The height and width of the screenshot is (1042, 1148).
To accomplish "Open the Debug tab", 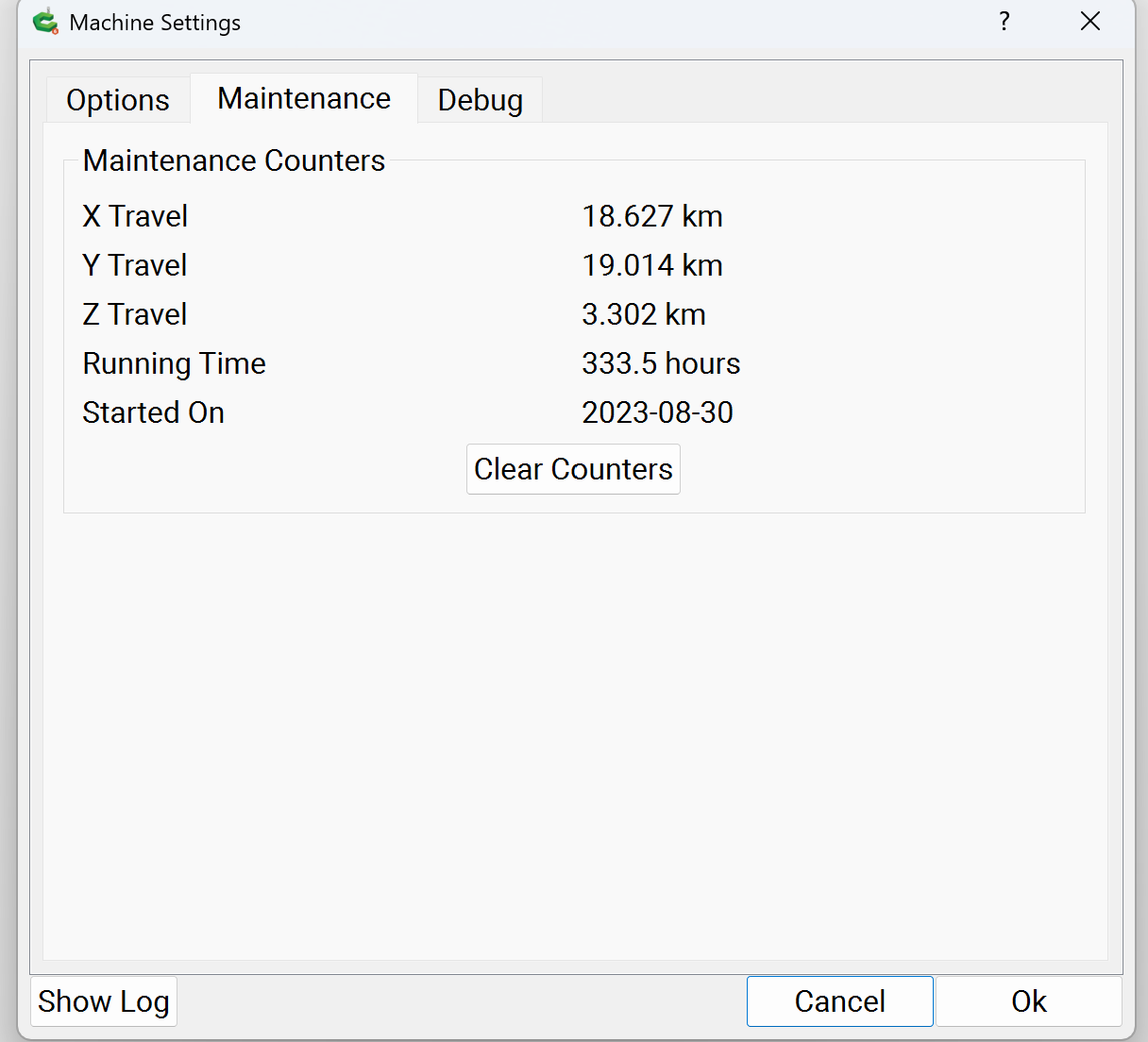I will point(480,100).
